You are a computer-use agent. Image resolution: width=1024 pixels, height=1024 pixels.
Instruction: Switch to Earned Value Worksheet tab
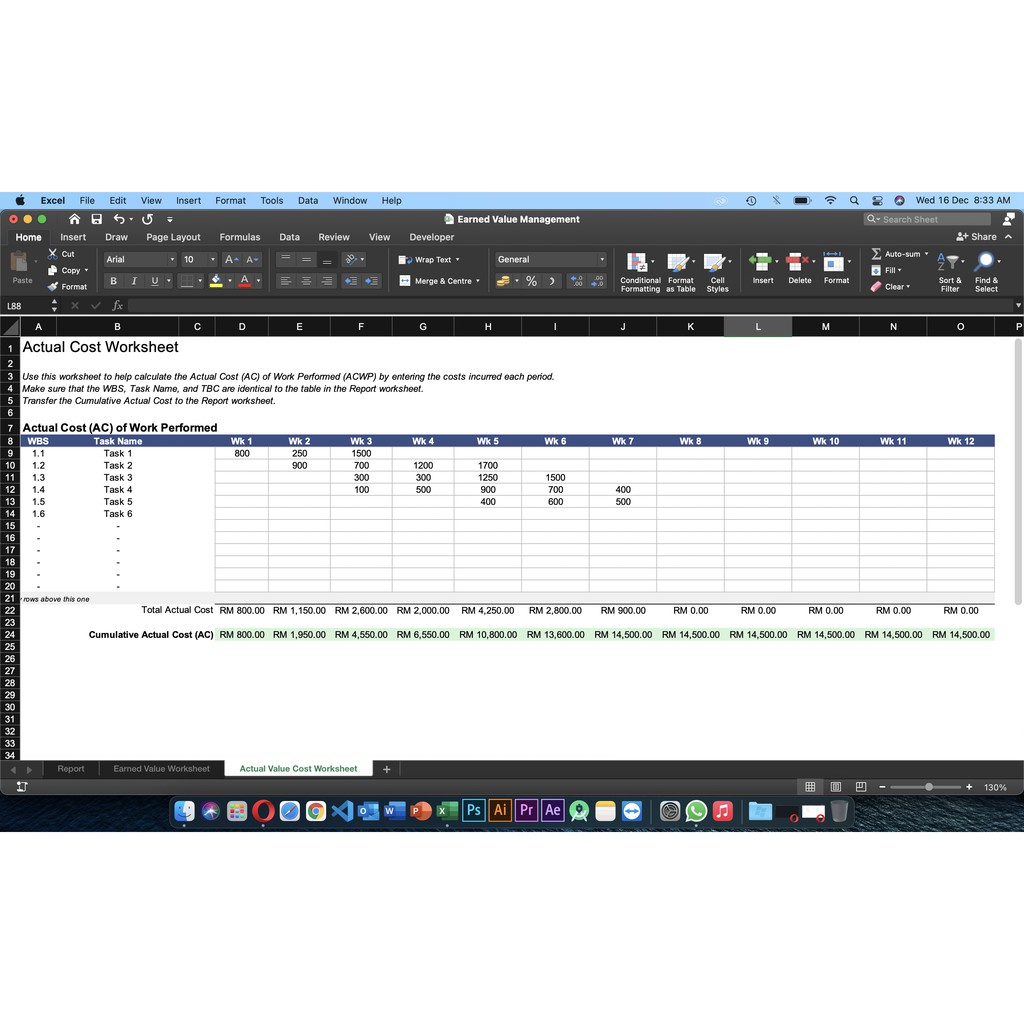click(161, 769)
